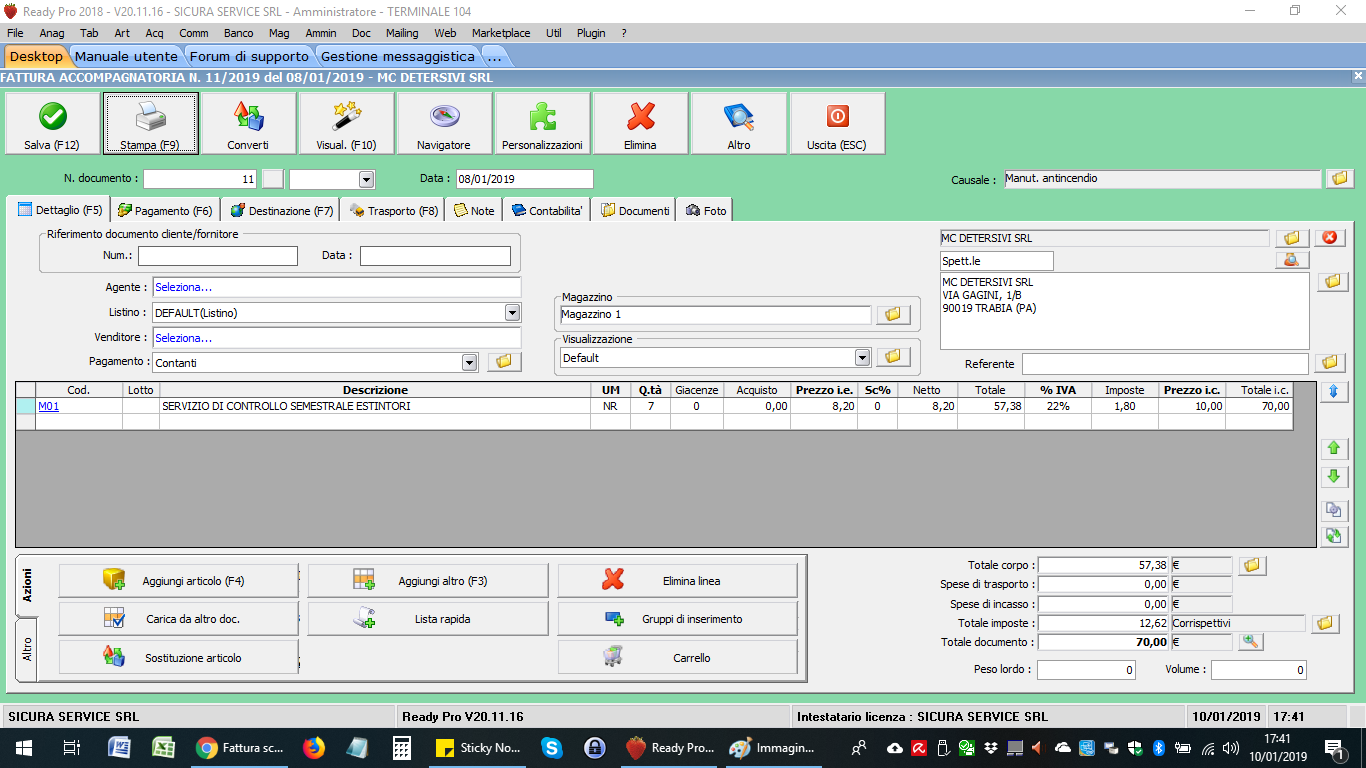Viewport: 1366px width, 768px height.
Task: Open the folder icon beside Referente field
Action: pyautogui.click(x=1329, y=363)
